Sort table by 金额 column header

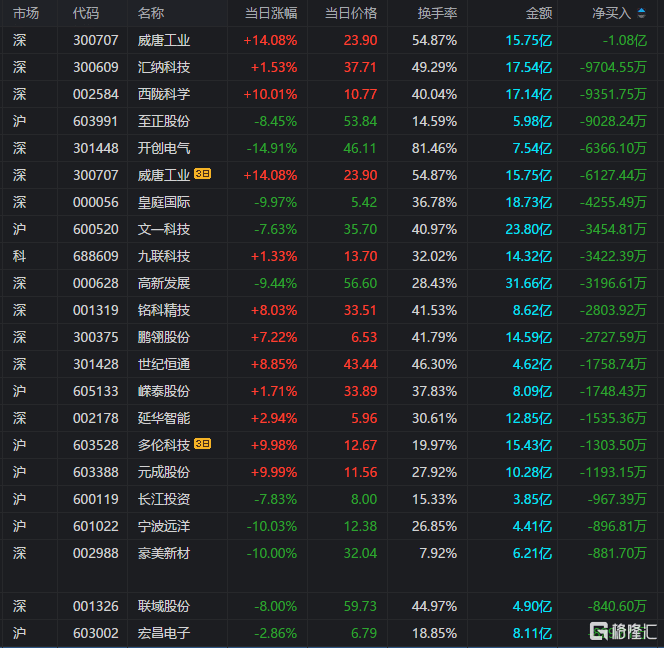click(x=539, y=14)
